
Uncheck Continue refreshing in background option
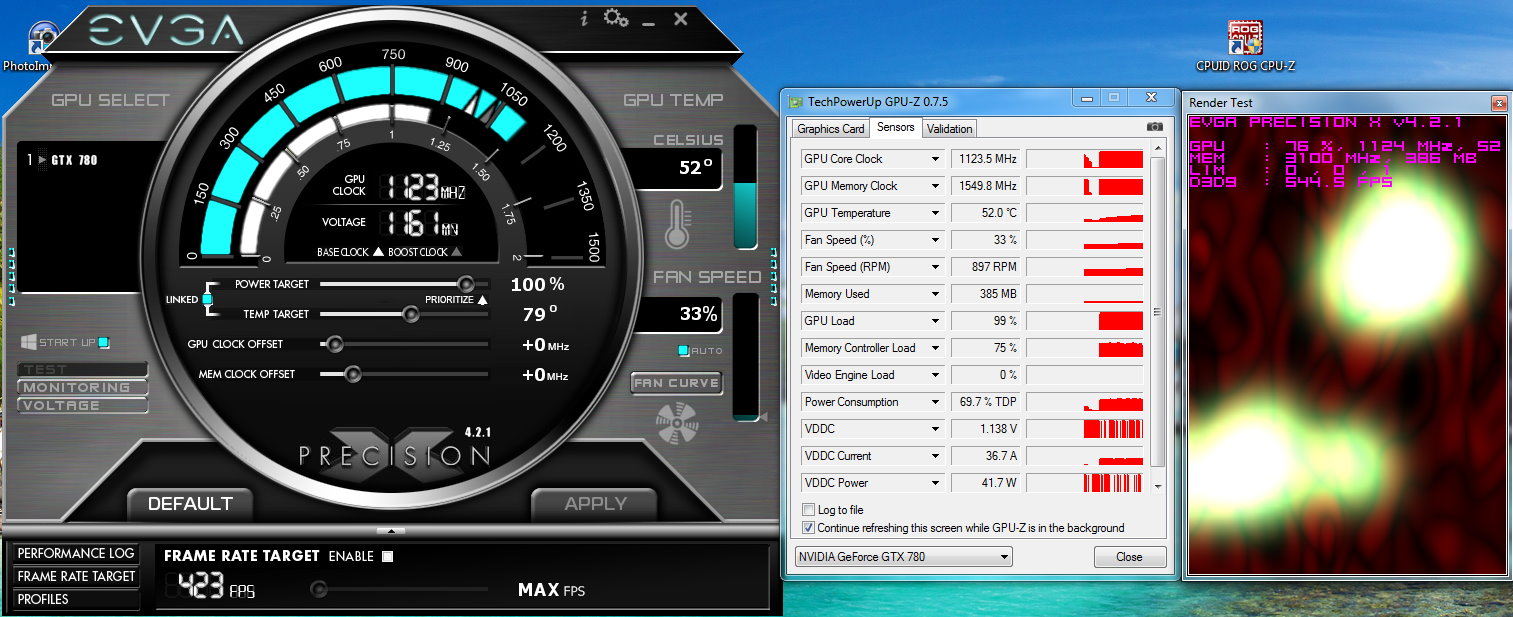(x=808, y=527)
